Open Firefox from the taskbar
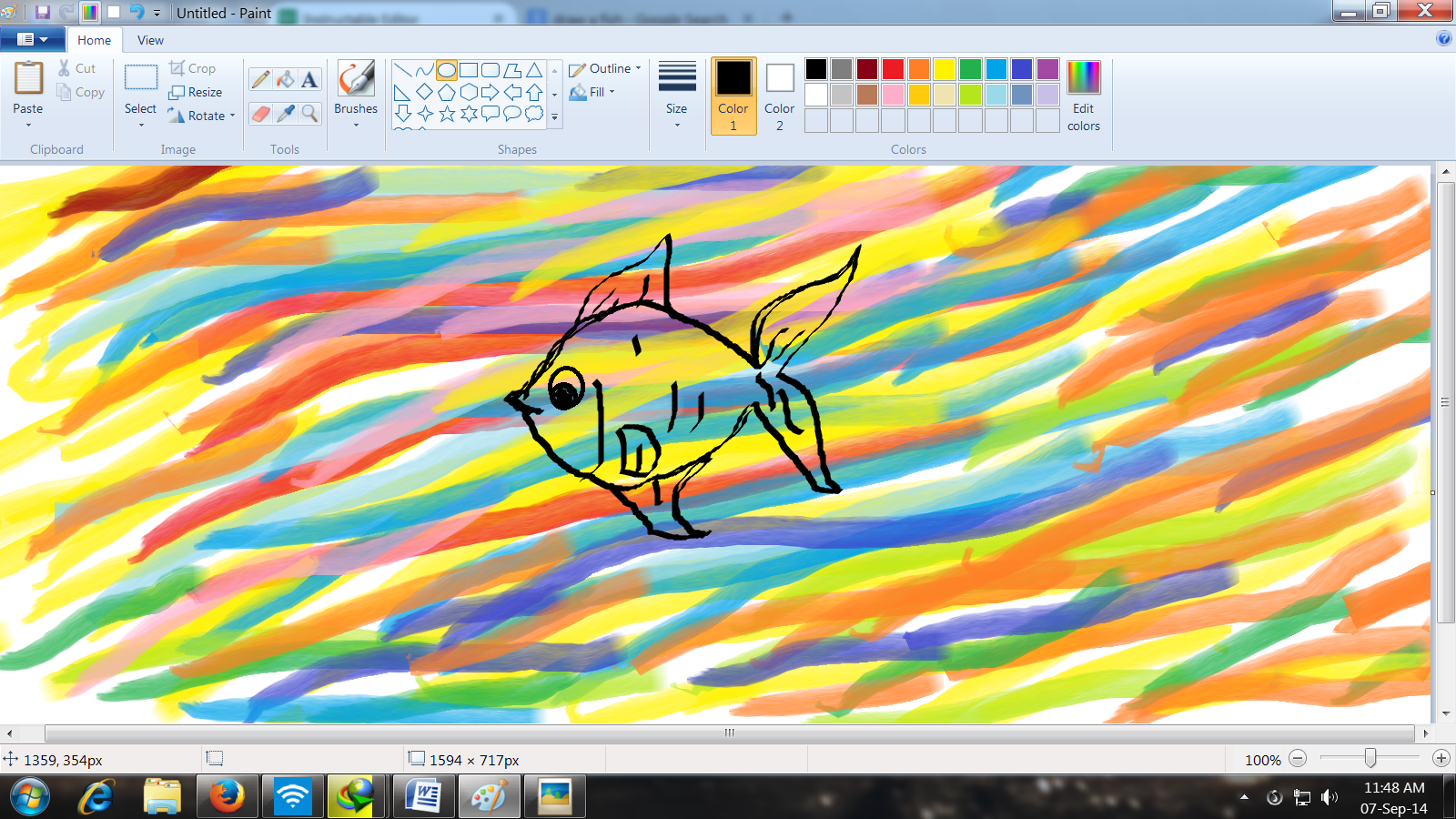Viewport: 1456px width, 819px height. pyautogui.click(x=227, y=797)
